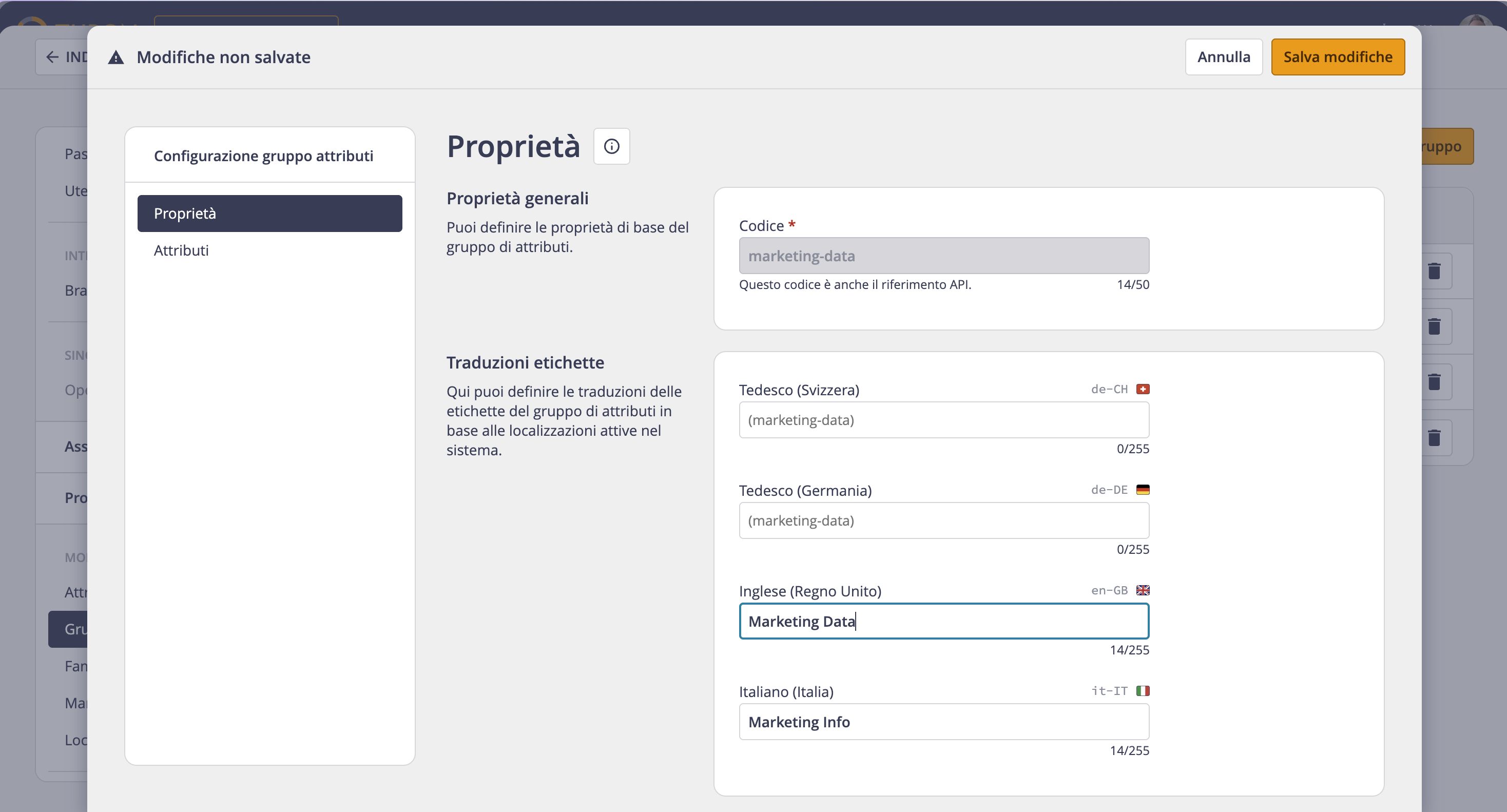The width and height of the screenshot is (1507, 812).
Task: Select the Proprietà section tab
Action: [269, 214]
